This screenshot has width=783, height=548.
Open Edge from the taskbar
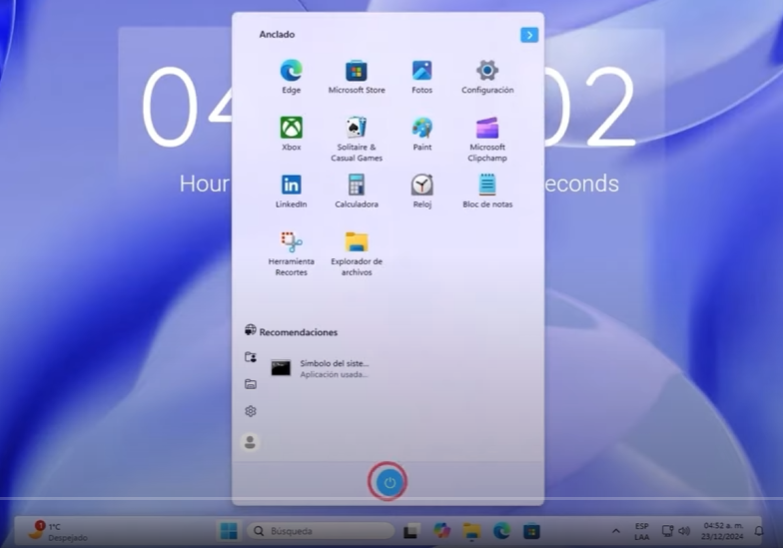click(502, 531)
